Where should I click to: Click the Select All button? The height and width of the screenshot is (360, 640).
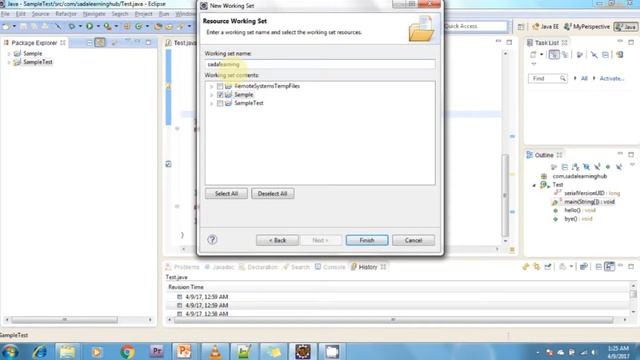pos(226,193)
